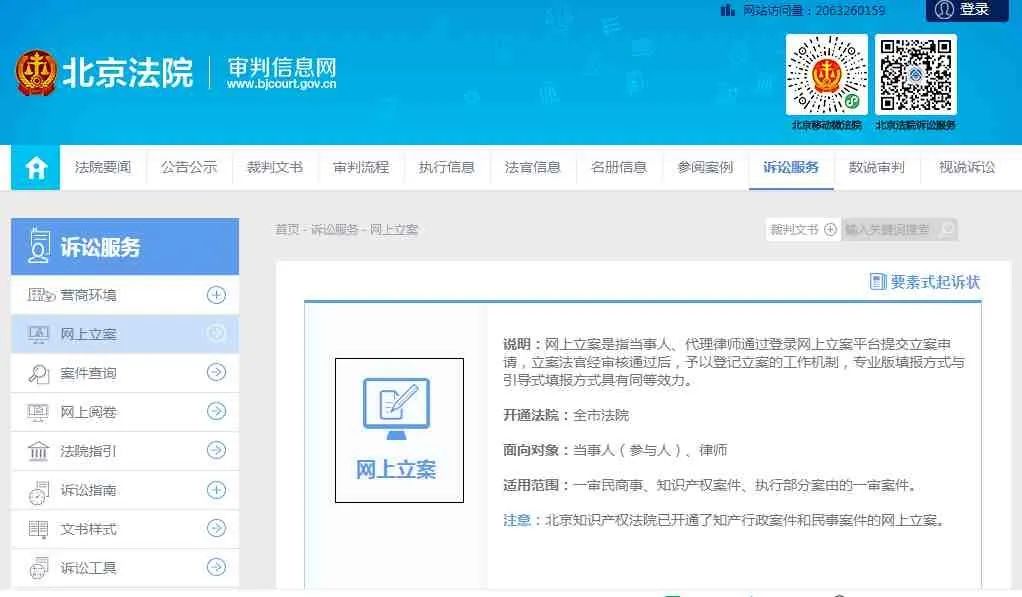Click the arrow beside sidebar 网上立案

click(x=216, y=334)
